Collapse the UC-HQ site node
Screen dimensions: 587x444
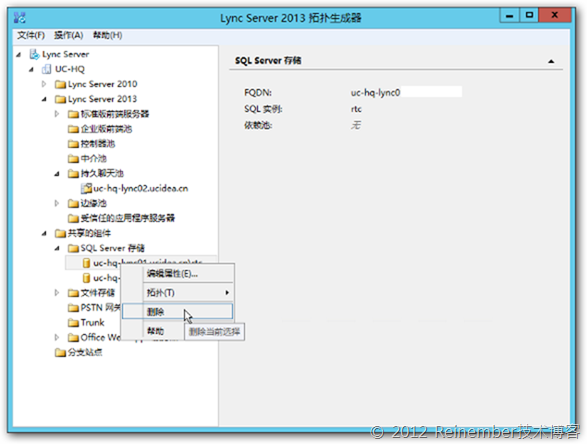click(31, 70)
